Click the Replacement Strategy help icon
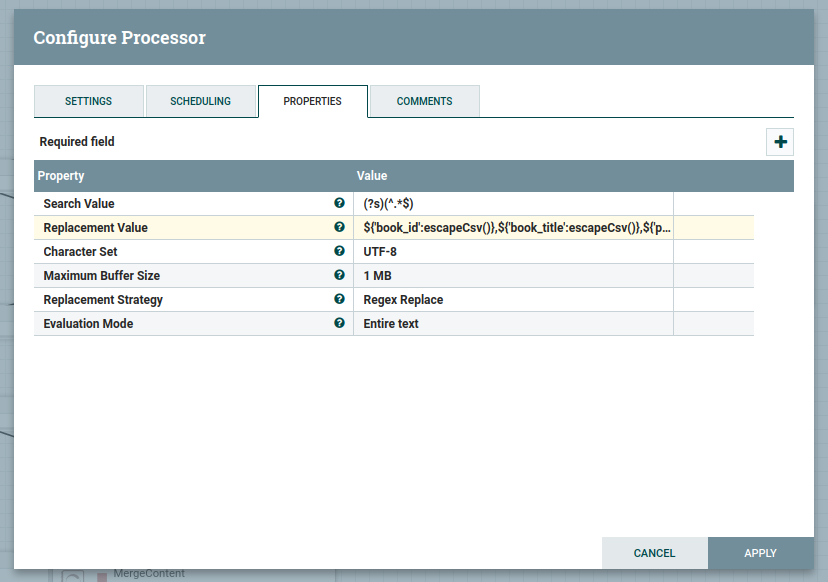This screenshot has width=828, height=582. [x=339, y=299]
